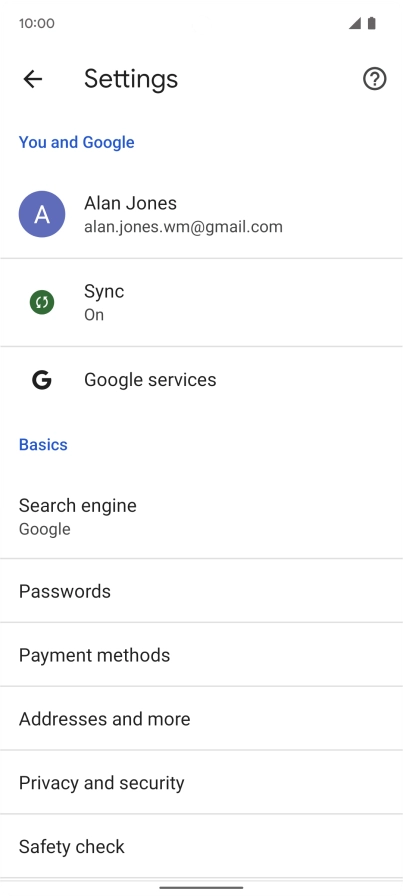403x896 pixels.
Task: Open Google services
Action: point(201,379)
